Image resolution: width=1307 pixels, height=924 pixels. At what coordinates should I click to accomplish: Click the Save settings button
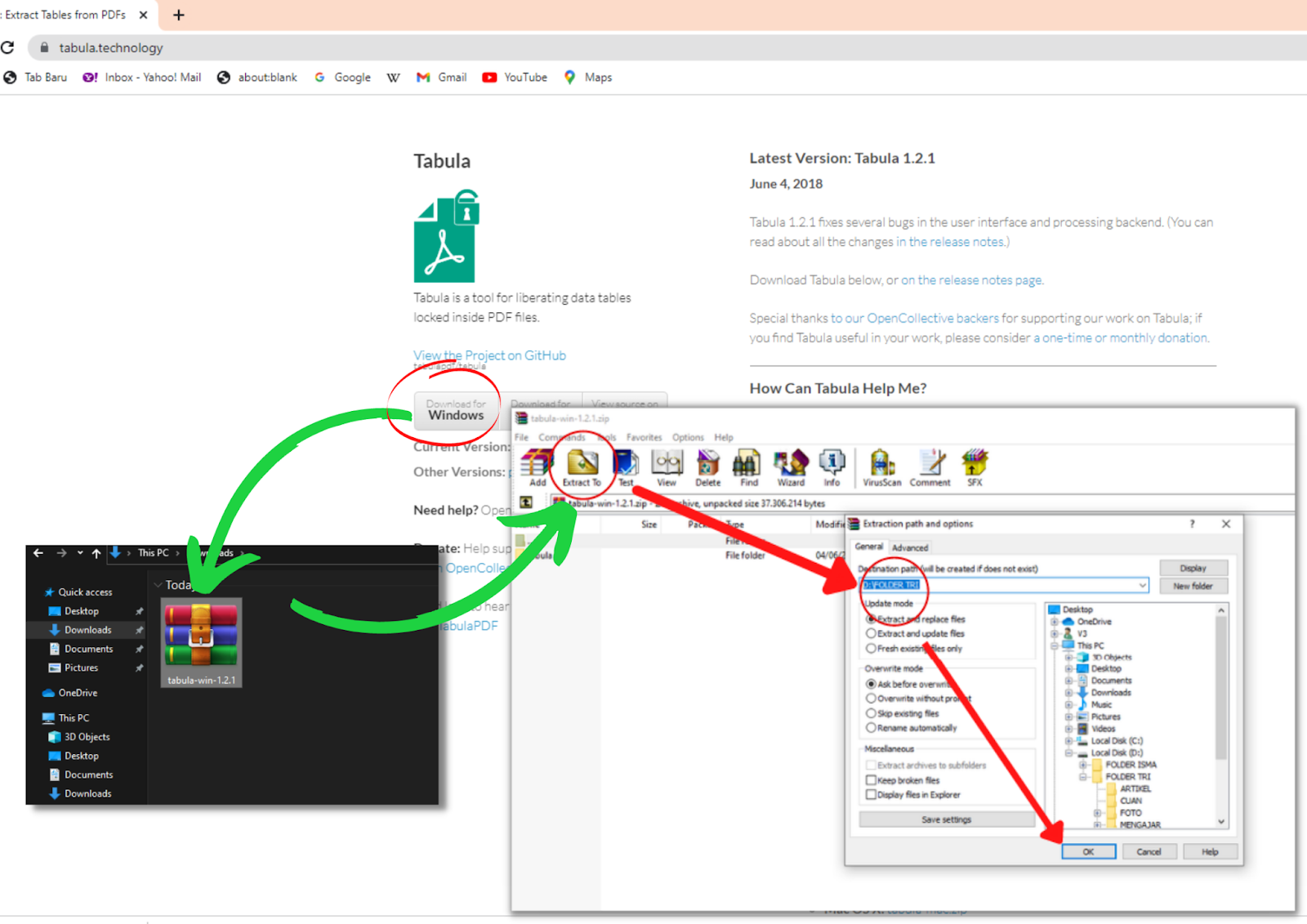point(947,819)
